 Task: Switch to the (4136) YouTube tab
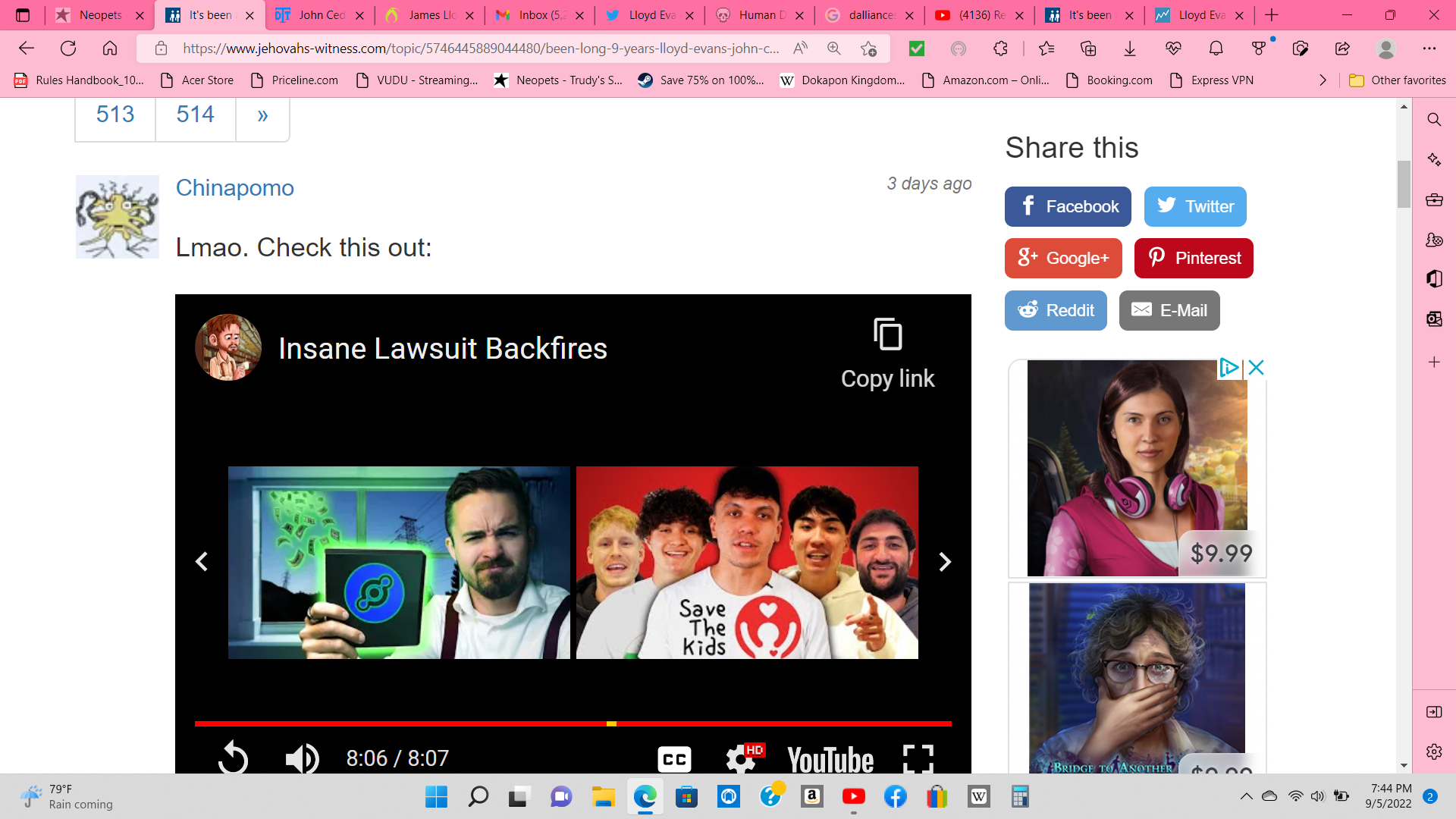[981, 15]
